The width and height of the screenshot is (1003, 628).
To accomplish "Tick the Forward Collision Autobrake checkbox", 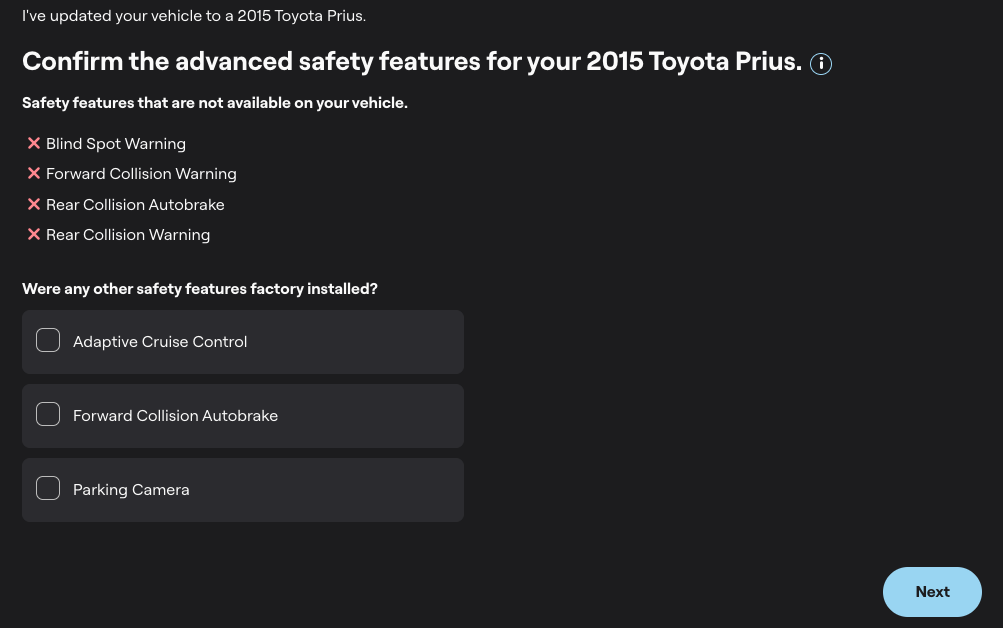I will tap(48, 415).
